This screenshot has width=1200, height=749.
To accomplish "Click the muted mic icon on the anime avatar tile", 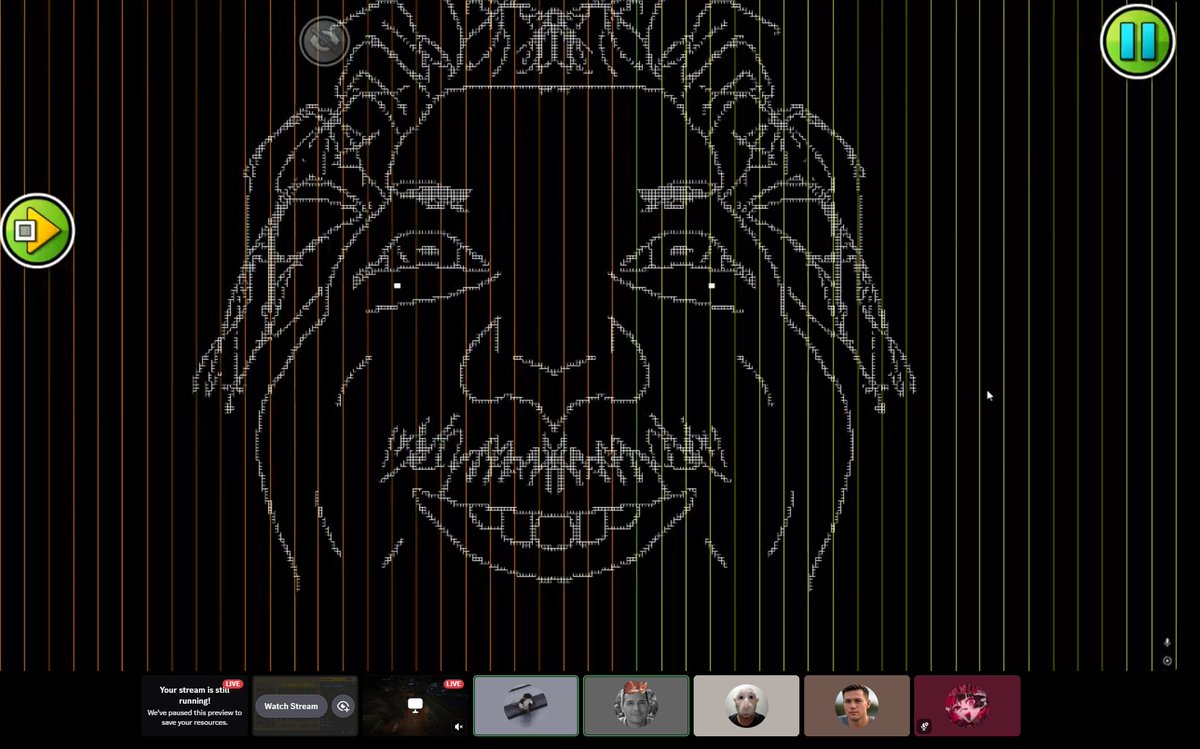I will pos(924,726).
